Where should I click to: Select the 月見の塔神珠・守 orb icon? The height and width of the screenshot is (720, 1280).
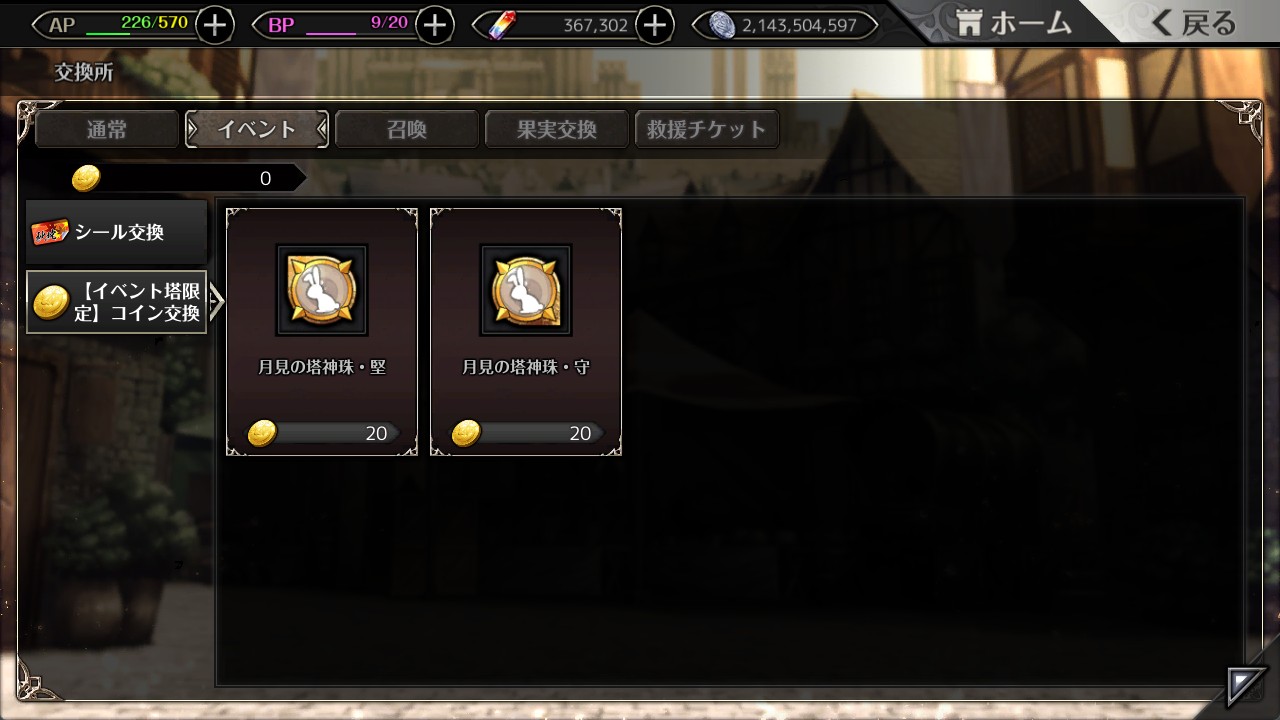pos(526,289)
